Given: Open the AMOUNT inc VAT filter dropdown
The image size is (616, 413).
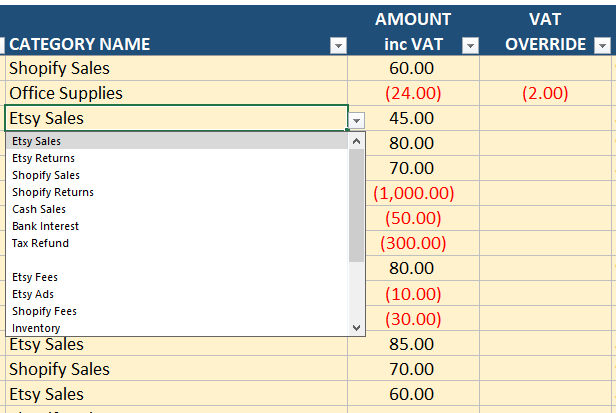Looking at the screenshot, I should pos(470,46).
